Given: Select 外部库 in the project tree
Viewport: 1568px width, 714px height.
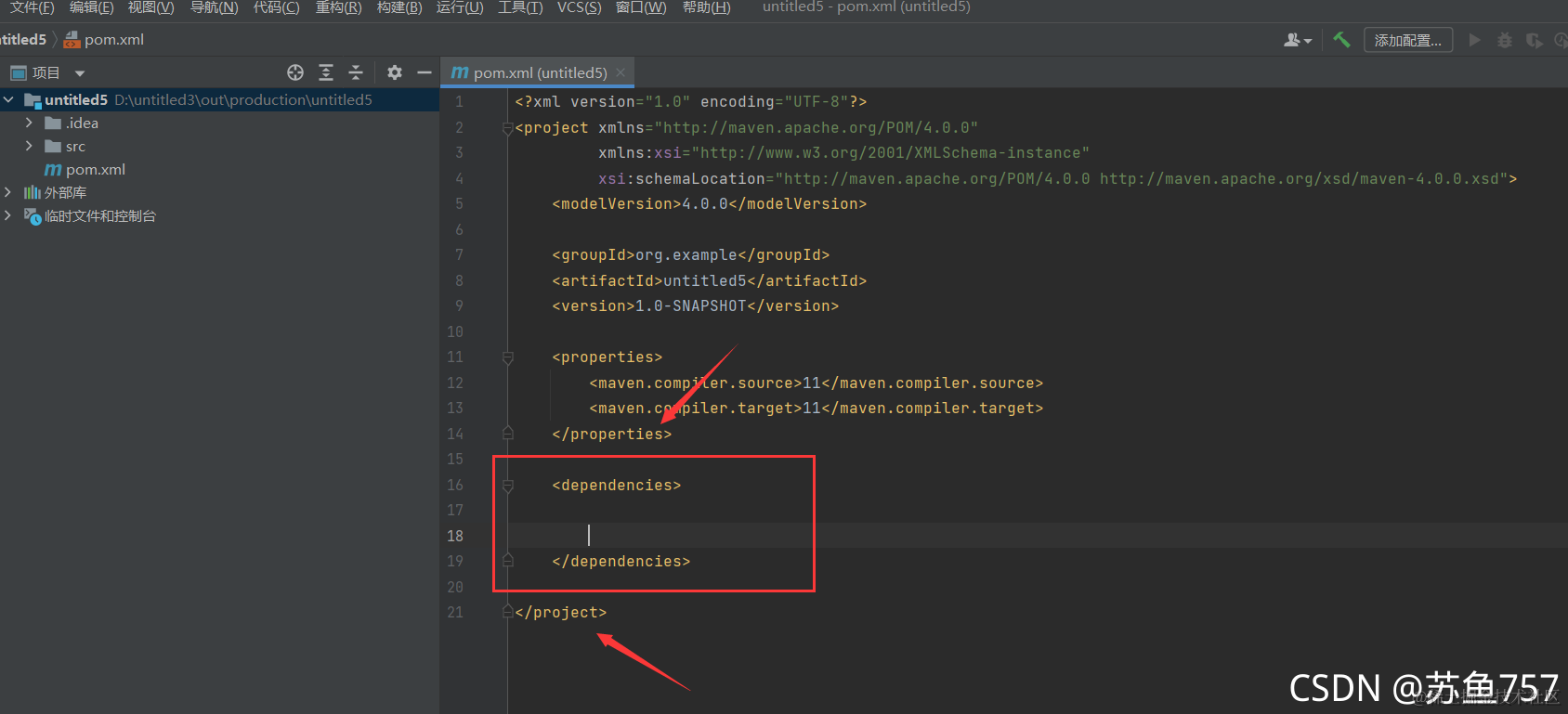Looking at the screenshot, I should point(65,192).
